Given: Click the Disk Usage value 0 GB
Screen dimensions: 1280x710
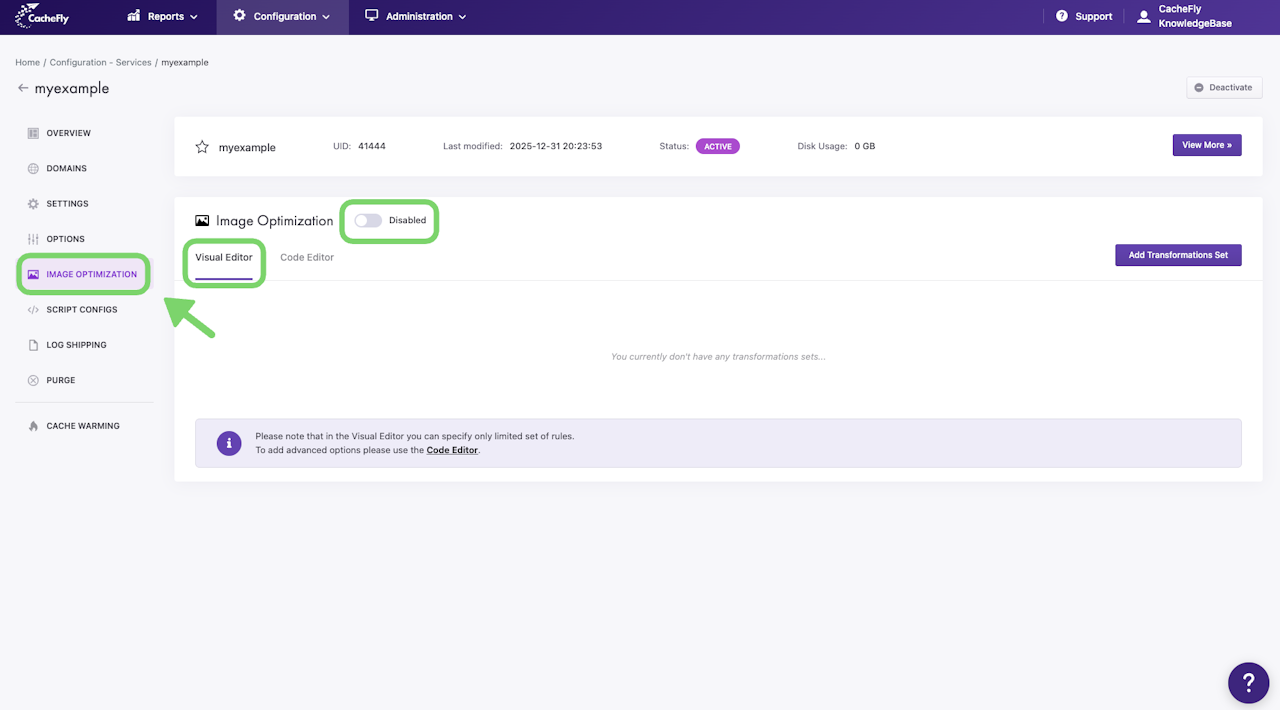Looking at the screenshot, I should pyautogui.click(x=864, y=146).
